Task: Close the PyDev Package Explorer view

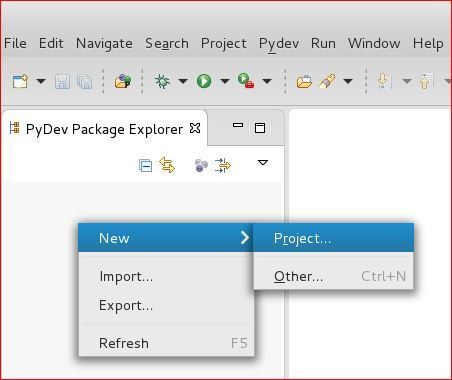Action: point(195,128)
